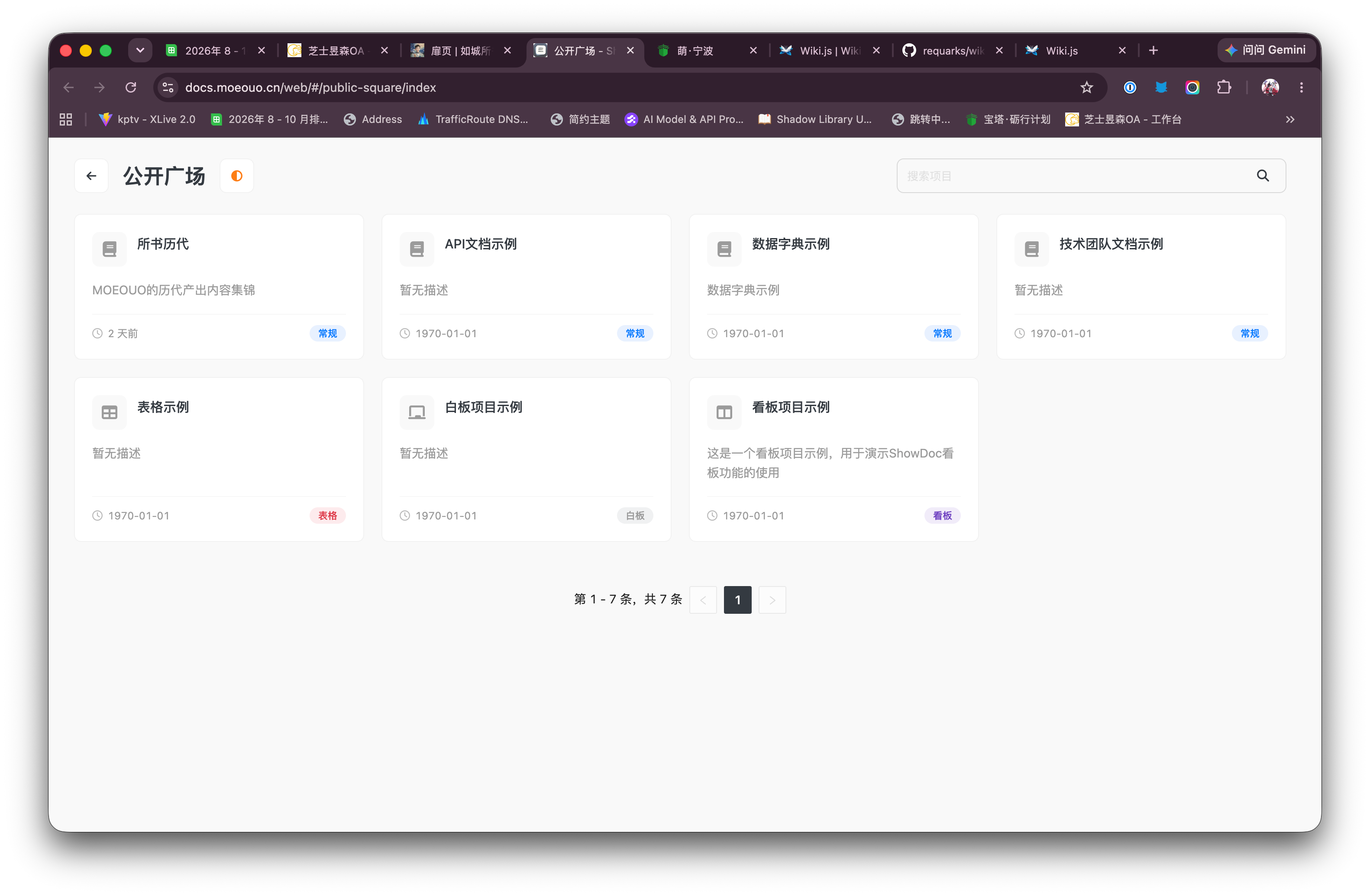This screenshot has height=896, width=1370.
Task: Open the API文档示例 project title
Action: pyautogui.click(x=481, y=244)
